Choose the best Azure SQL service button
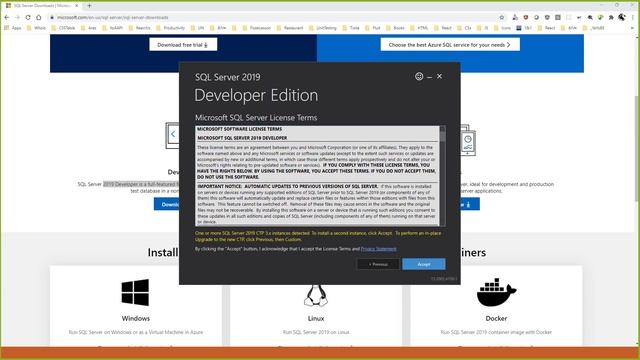Screen dimensions: 640x360 click(x=450, y=45)
